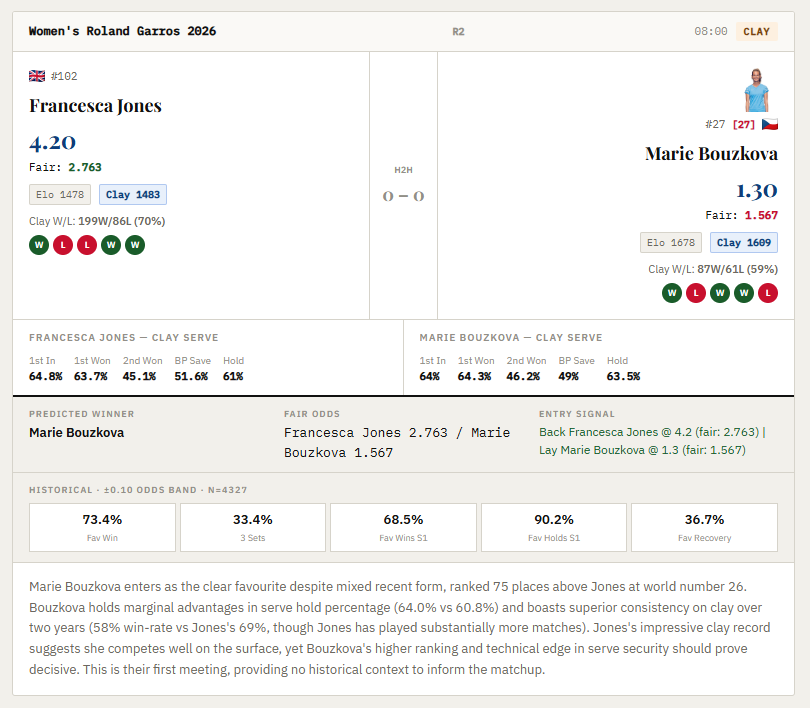810x708 pixels.
Task: Click the Lay Marie Bouzkova @ 1.3 signal
Action: (643, 450)
